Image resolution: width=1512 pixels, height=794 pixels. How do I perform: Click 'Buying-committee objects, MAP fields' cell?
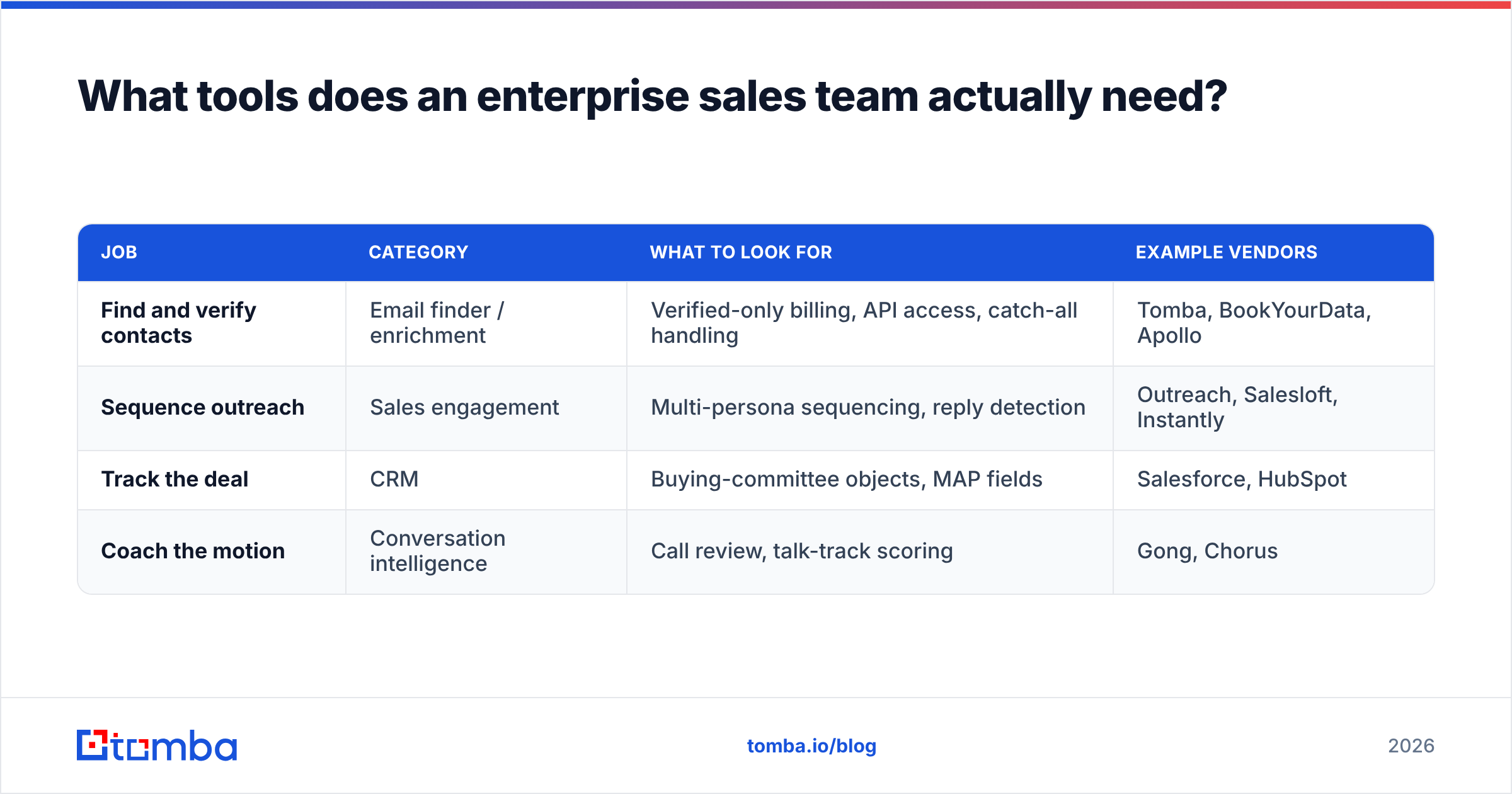pyautogui.click(x=870, y=480)
